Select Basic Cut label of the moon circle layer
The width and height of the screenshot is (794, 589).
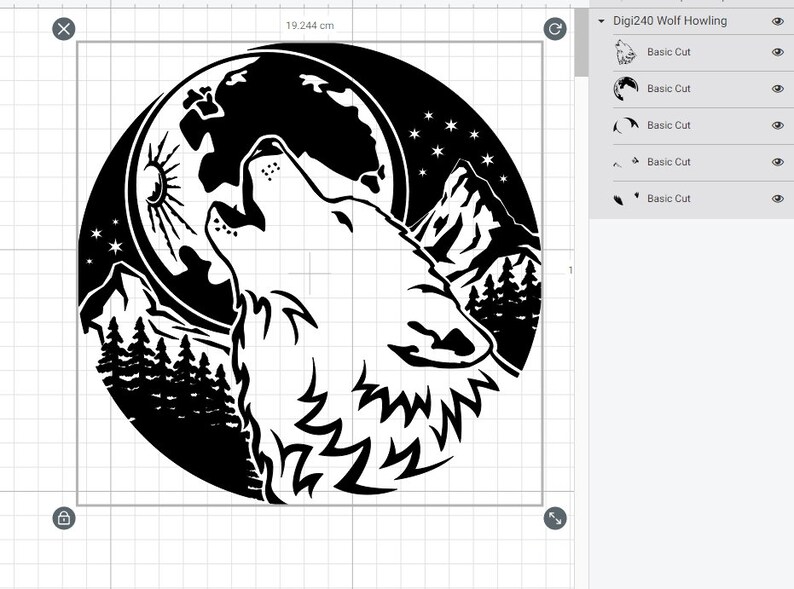point(668,89)
